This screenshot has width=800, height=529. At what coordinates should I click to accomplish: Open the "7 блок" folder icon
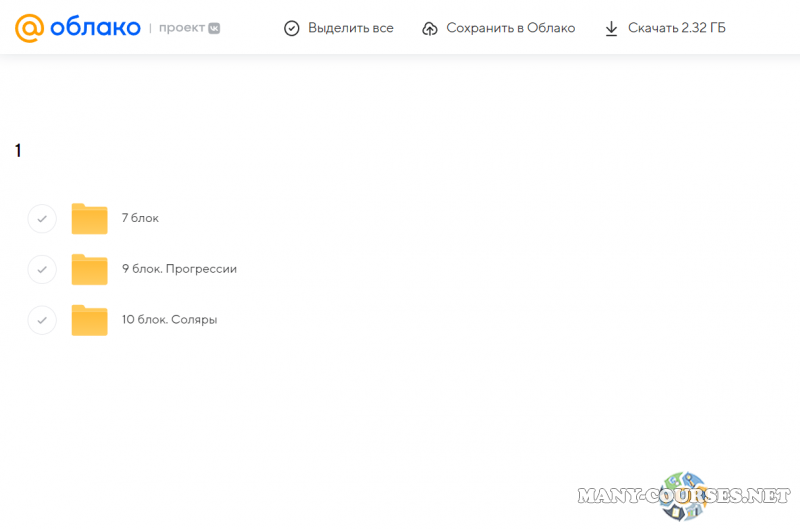coord(89,218)
